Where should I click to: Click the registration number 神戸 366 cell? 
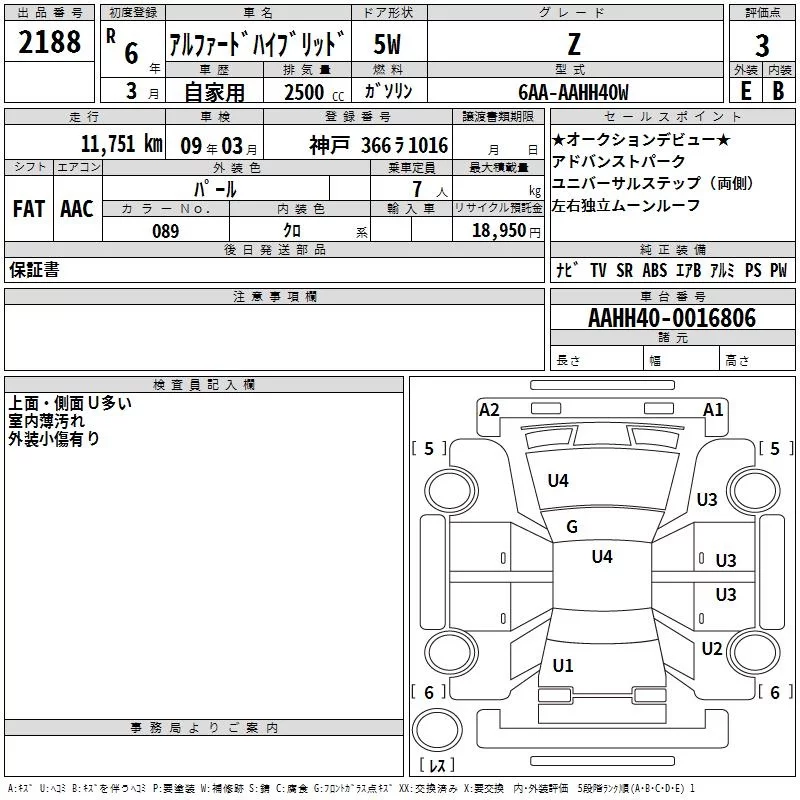pos(358,144)
